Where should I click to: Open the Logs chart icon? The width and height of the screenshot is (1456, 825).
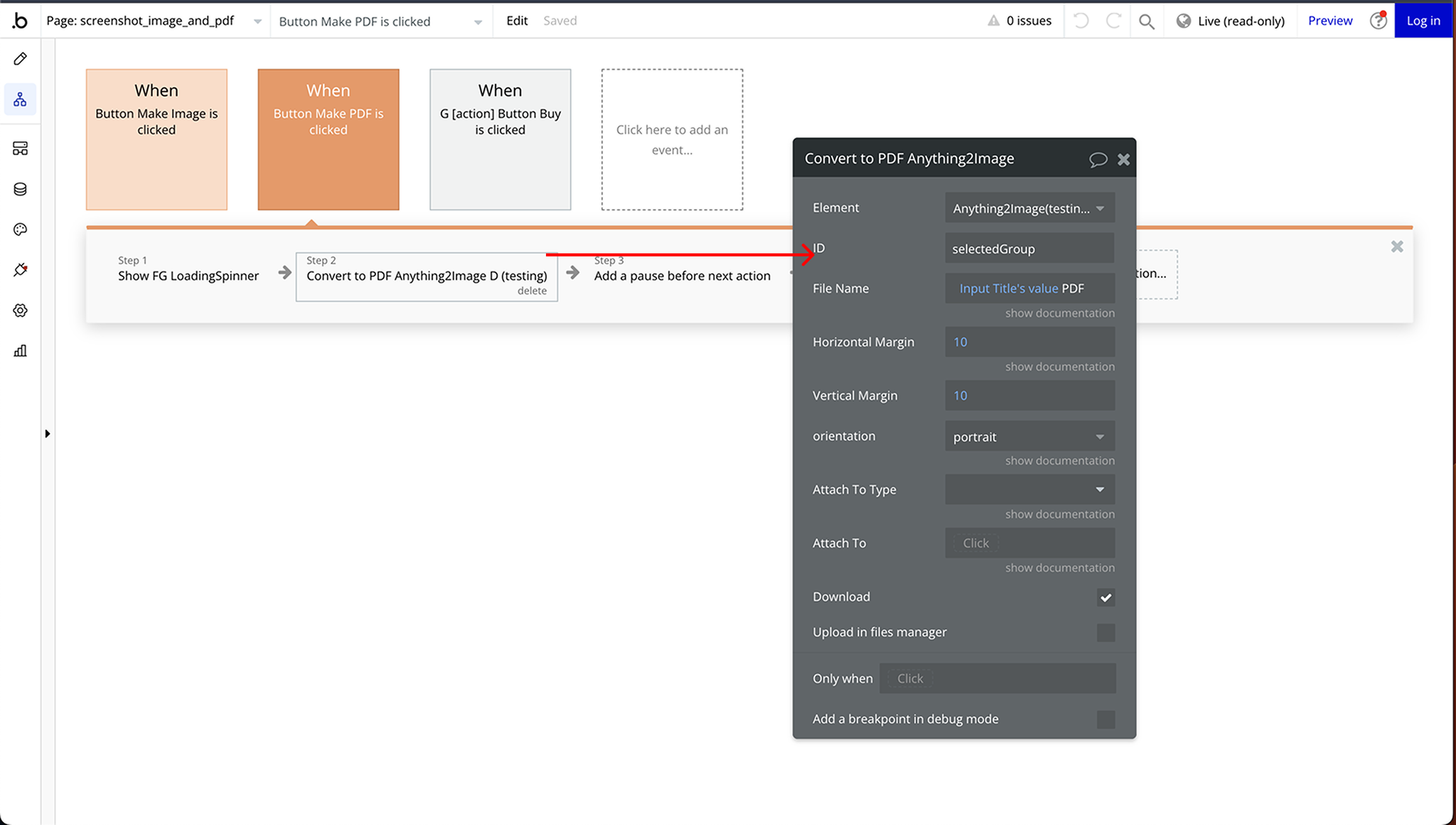pos(20,351)
